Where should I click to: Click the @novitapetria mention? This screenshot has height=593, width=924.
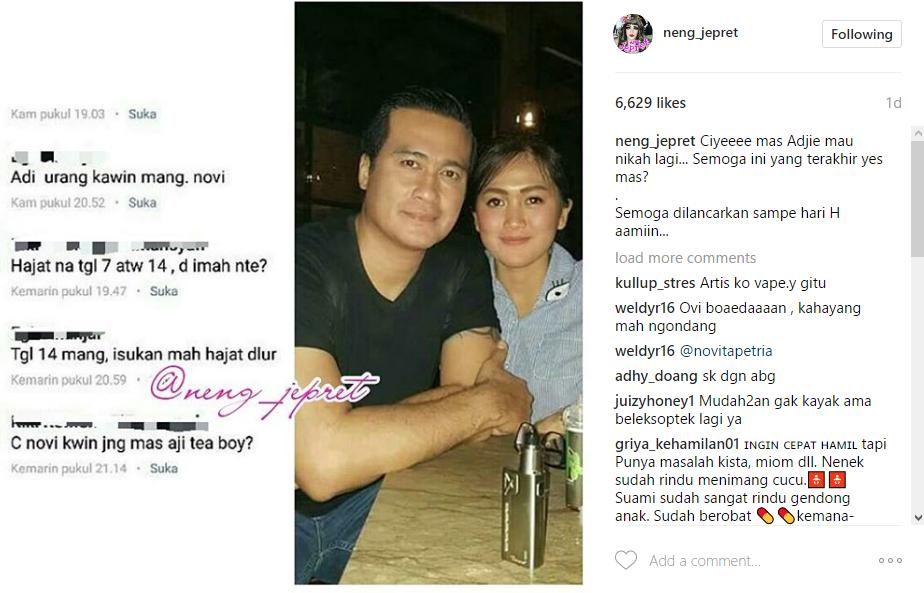726,351
